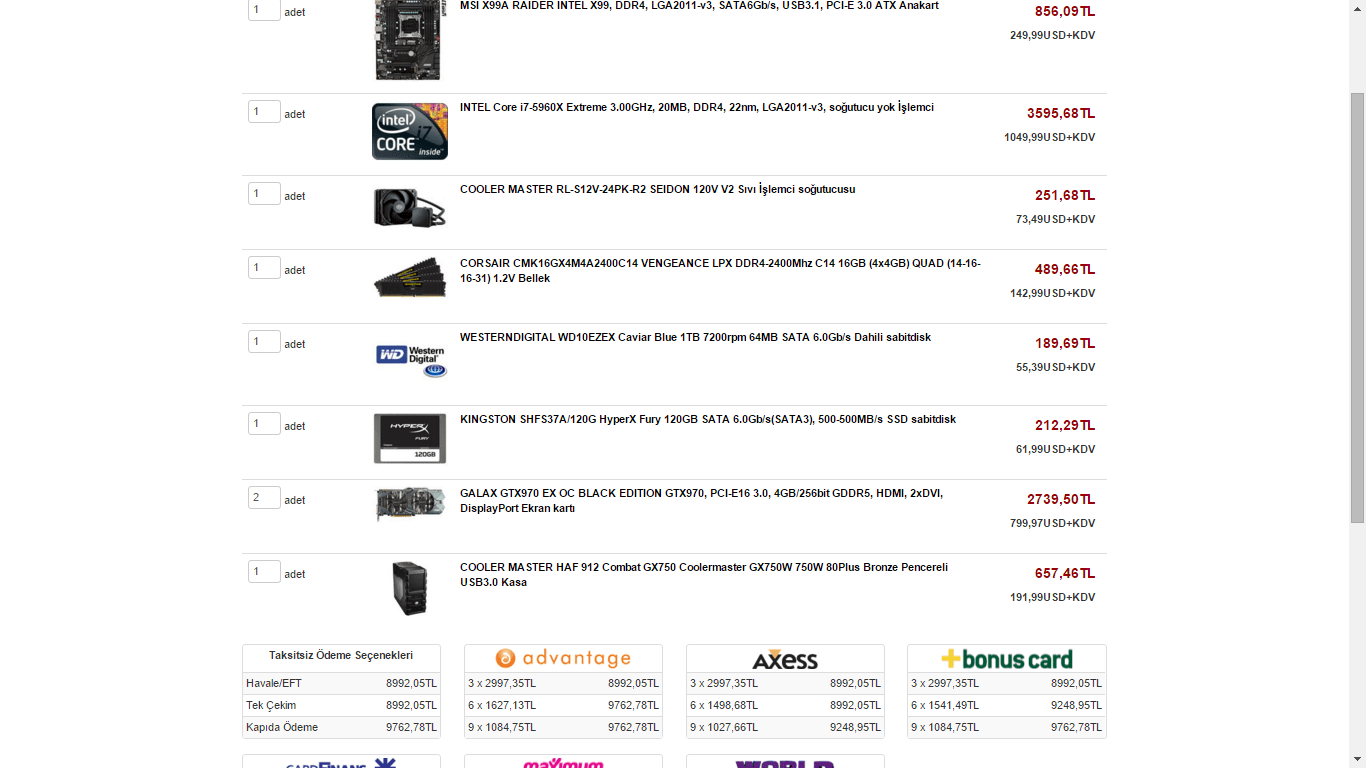Edit quantity field for Intel Core i7-5960X

(264, 111)
